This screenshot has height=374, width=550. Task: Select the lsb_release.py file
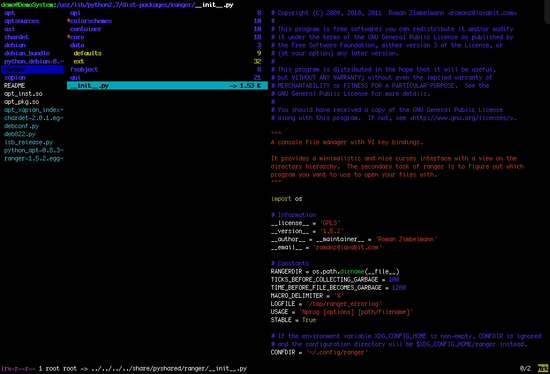(x=28, y=142)
